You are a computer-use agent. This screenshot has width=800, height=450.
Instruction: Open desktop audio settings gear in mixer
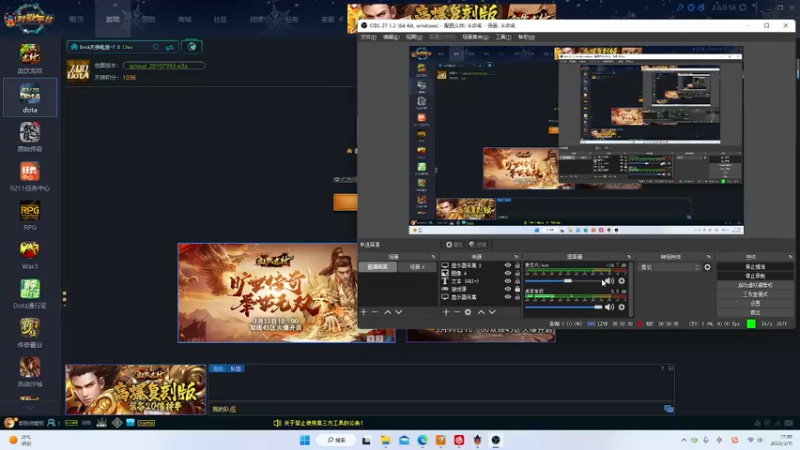pos(621,307)
